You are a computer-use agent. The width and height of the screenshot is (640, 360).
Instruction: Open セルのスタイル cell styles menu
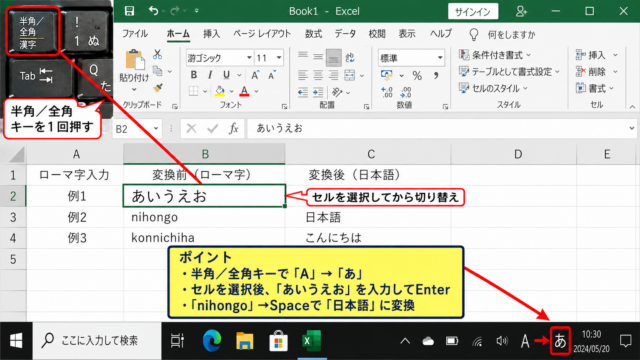[493, 88]
